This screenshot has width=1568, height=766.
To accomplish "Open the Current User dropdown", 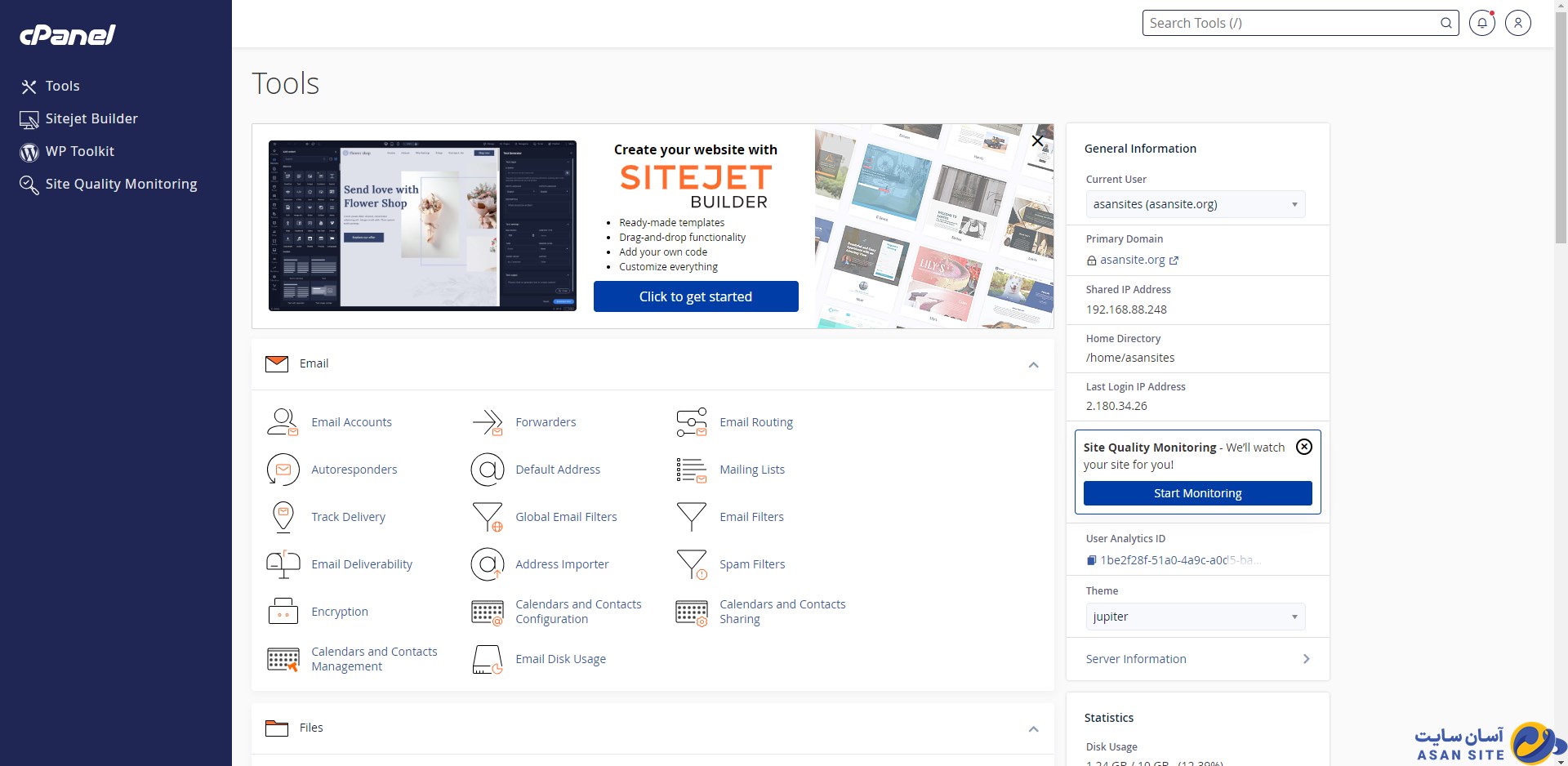I will (1195, 204).
